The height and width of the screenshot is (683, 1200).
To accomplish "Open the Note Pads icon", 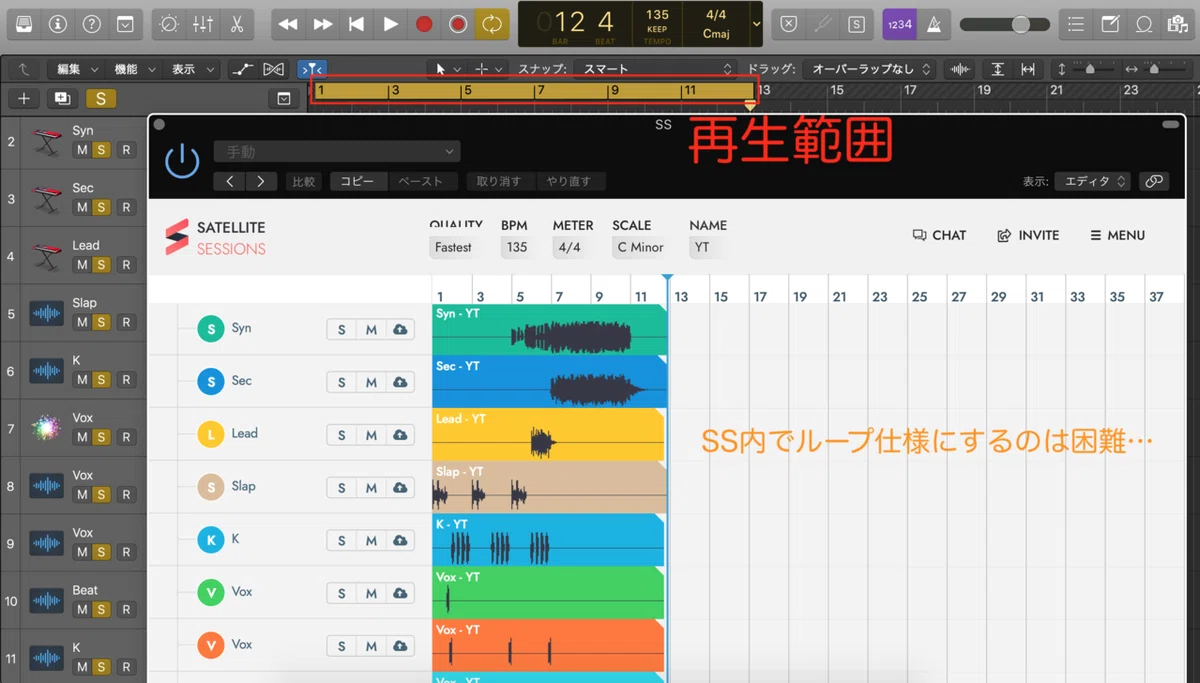I will click(1110, 24).
